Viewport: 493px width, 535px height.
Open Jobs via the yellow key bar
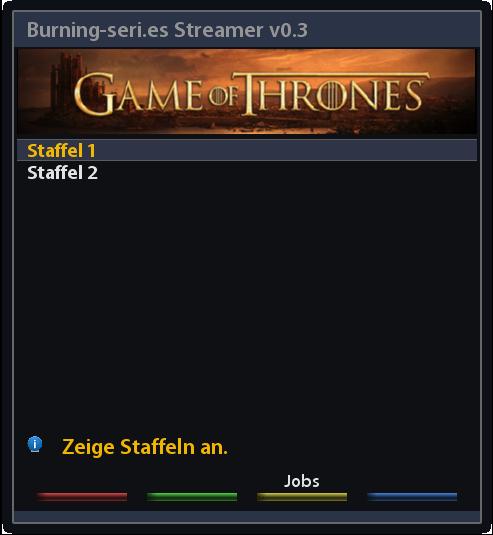coord(302,497)
